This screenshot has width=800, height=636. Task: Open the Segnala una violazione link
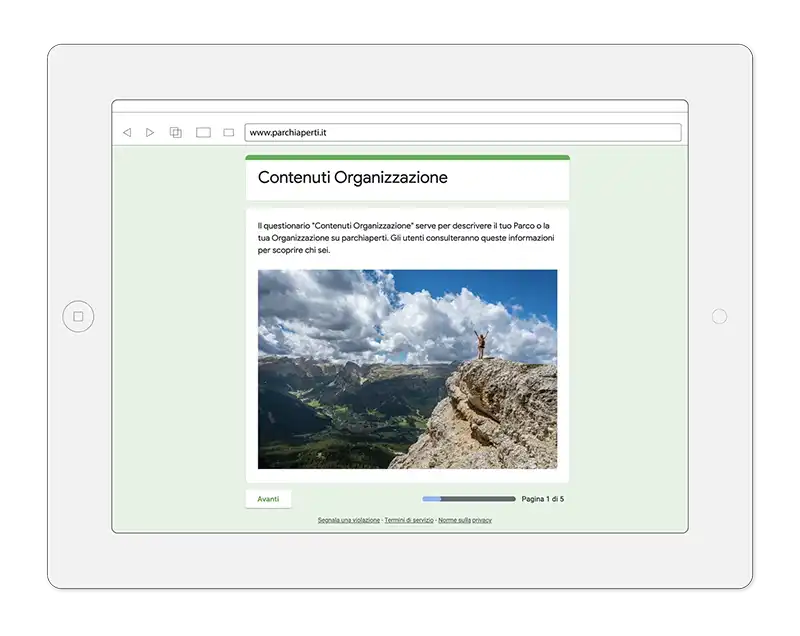tap(349, 521)
